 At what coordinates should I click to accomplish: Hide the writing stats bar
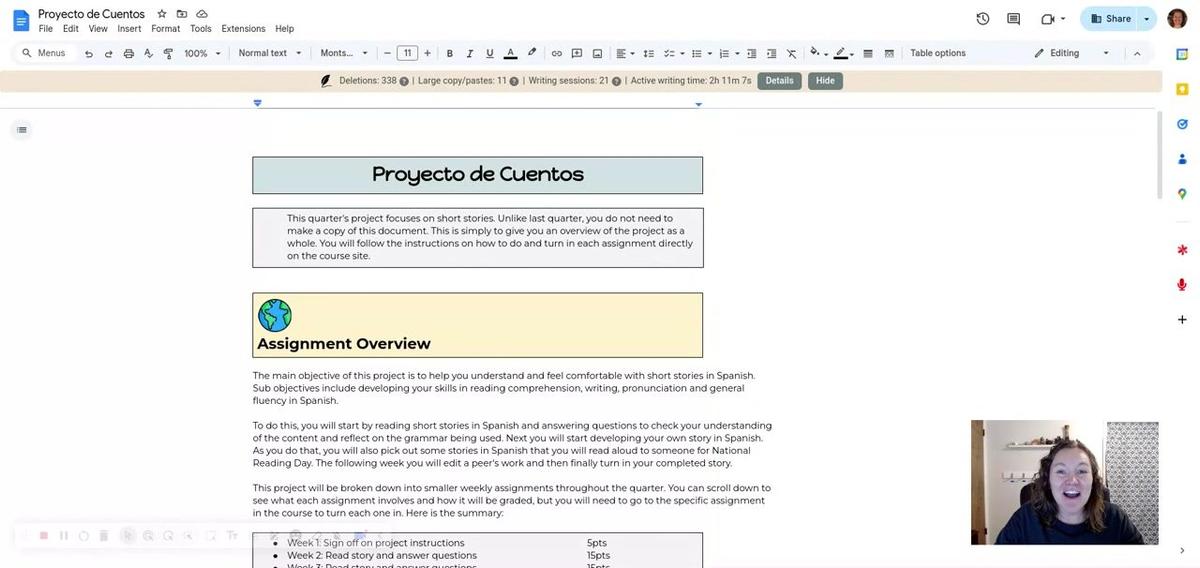(825, 81)
